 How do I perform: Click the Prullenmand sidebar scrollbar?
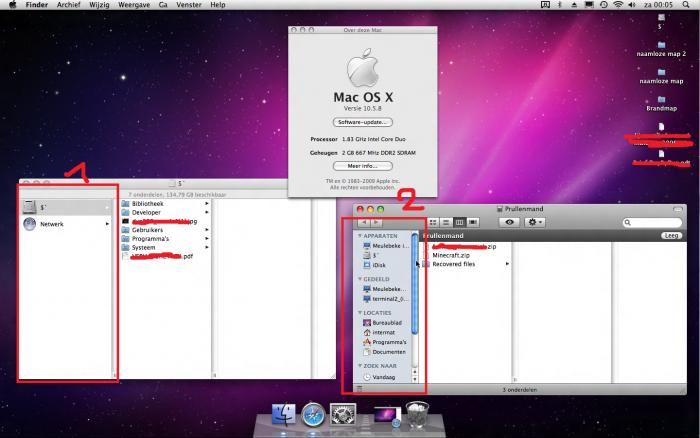click(x=415, y=283)
